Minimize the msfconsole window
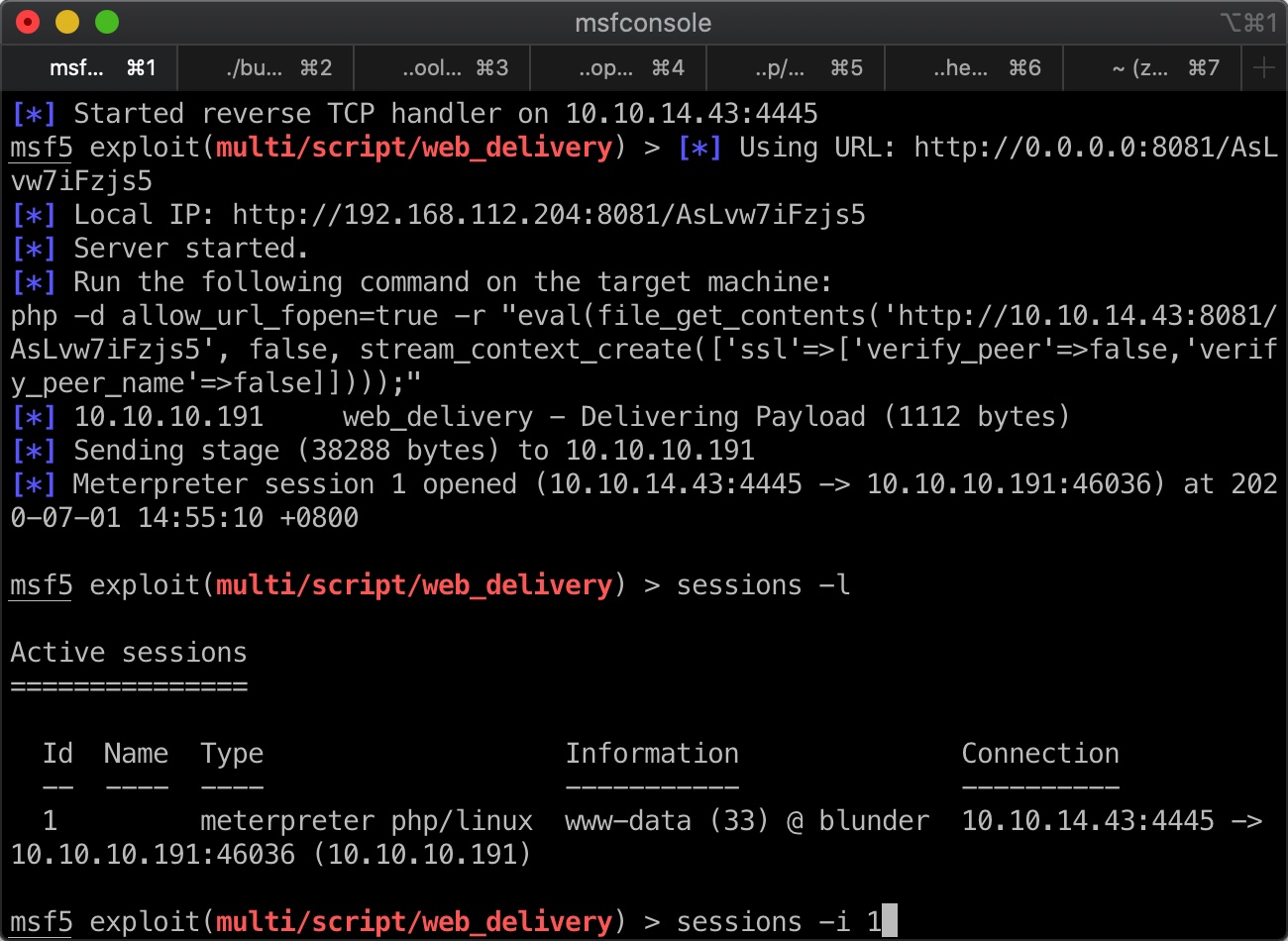This screenshot has width=1288, height=941. 67,22
